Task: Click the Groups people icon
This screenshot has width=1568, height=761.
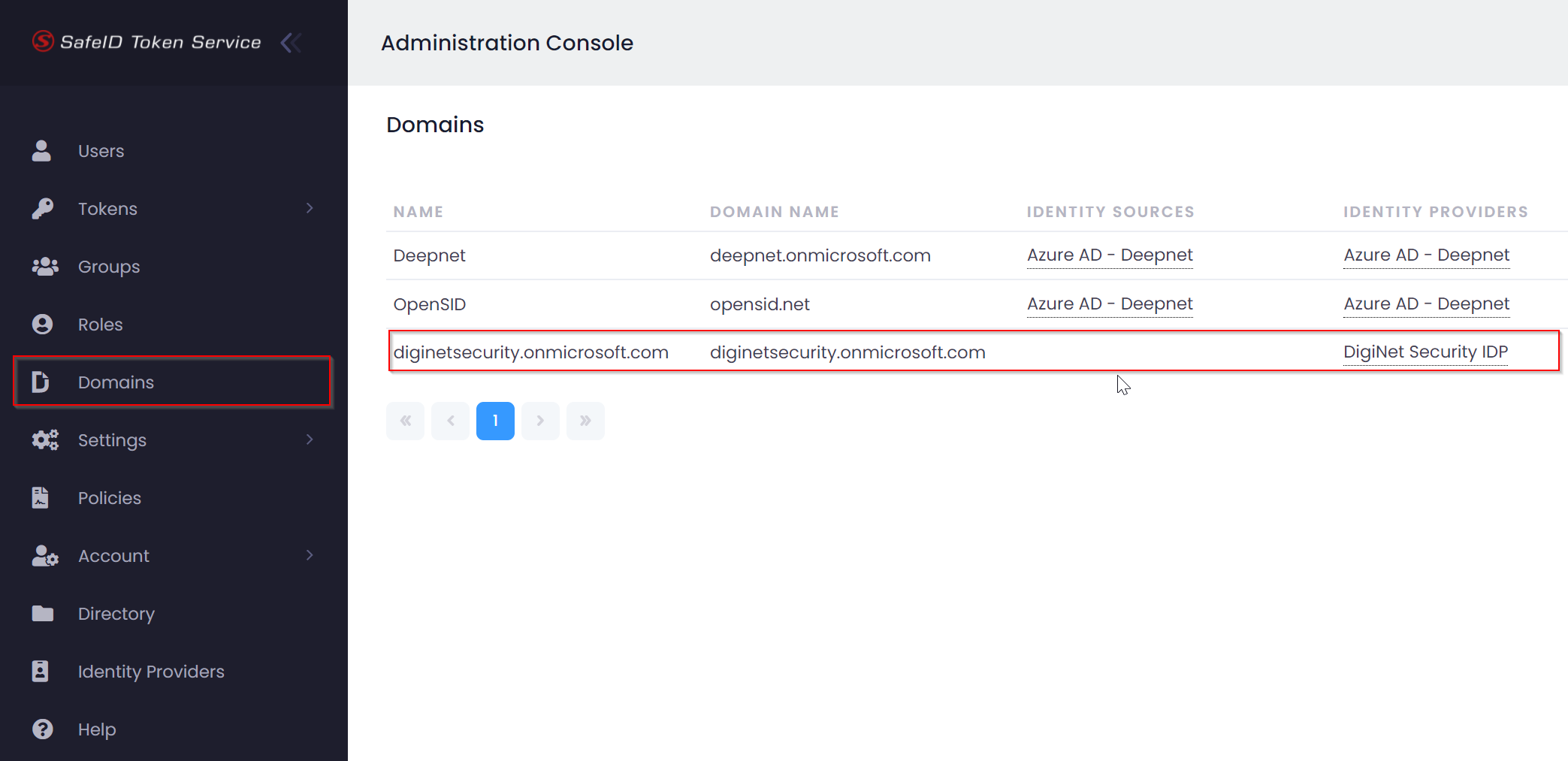Action: click(x=44, y=267)
